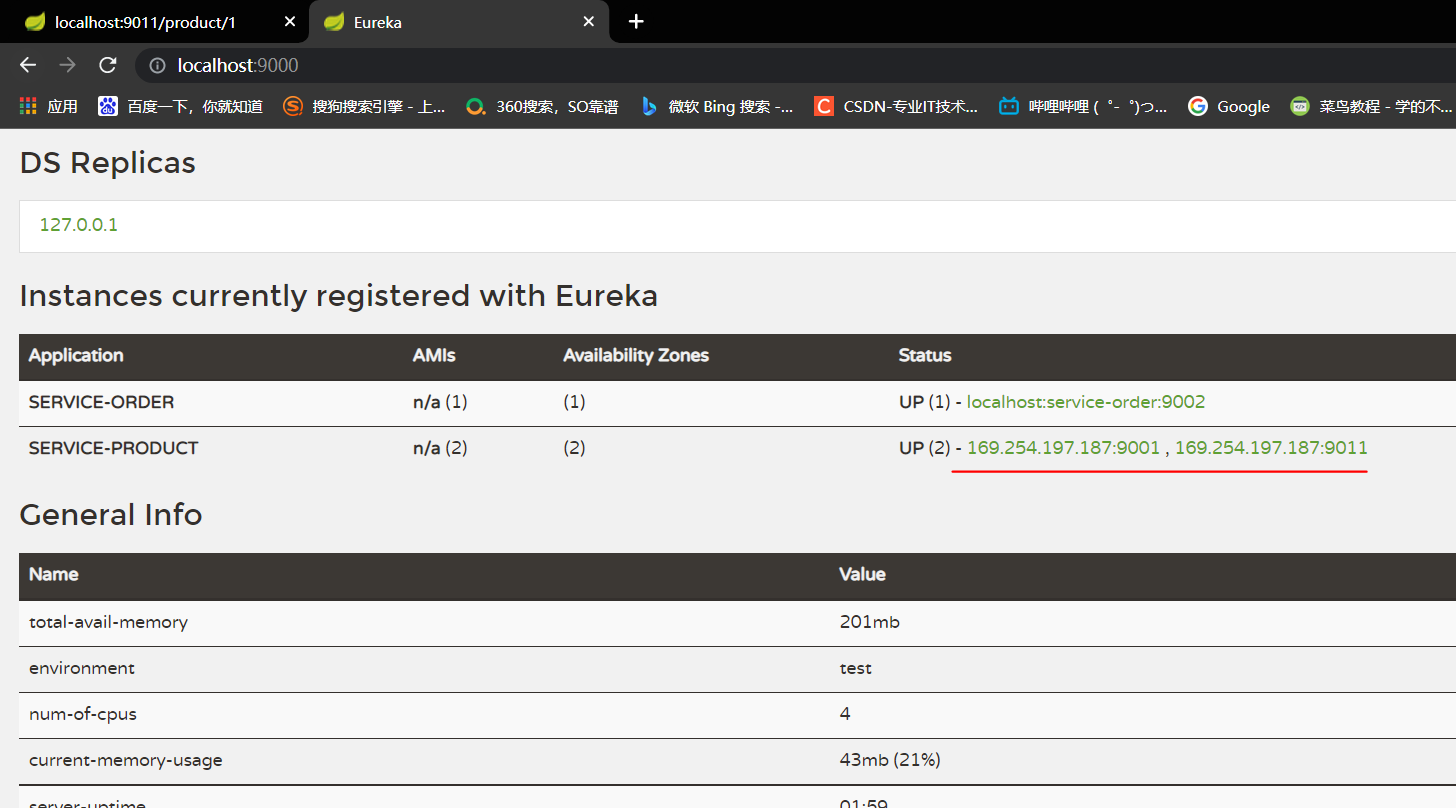This screenshot has height=808, width=1456.
Task: Go back to the previous page
Action: click(x=28, y=65)
